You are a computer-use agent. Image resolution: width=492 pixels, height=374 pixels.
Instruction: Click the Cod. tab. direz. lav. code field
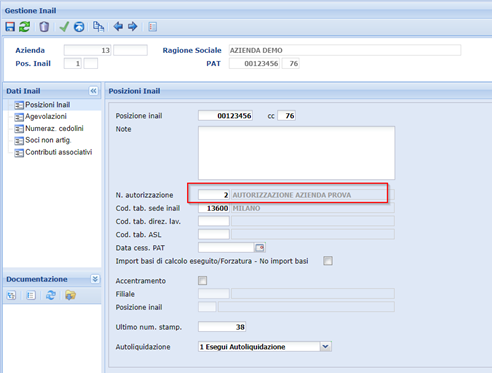coord(214,221)
